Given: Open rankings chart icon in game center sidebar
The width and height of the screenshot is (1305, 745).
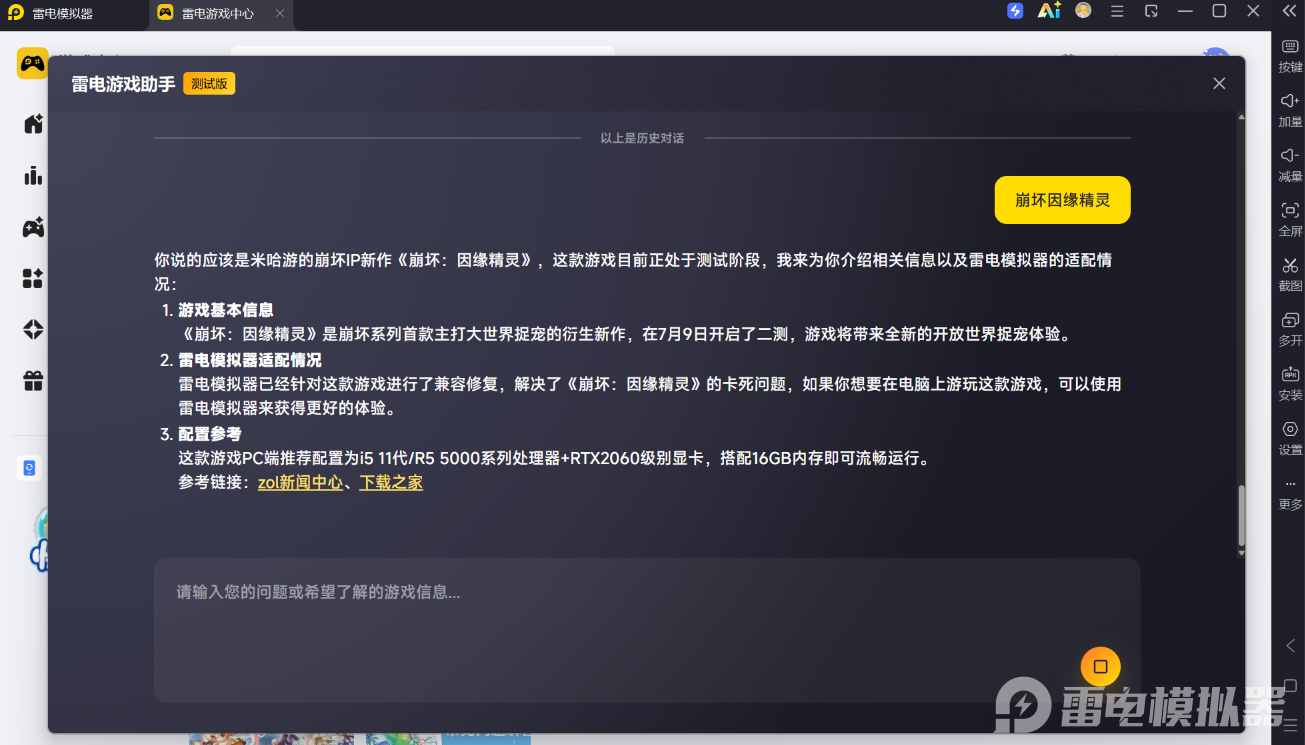Looking at the screenshot, I should [x=33, y=176].
